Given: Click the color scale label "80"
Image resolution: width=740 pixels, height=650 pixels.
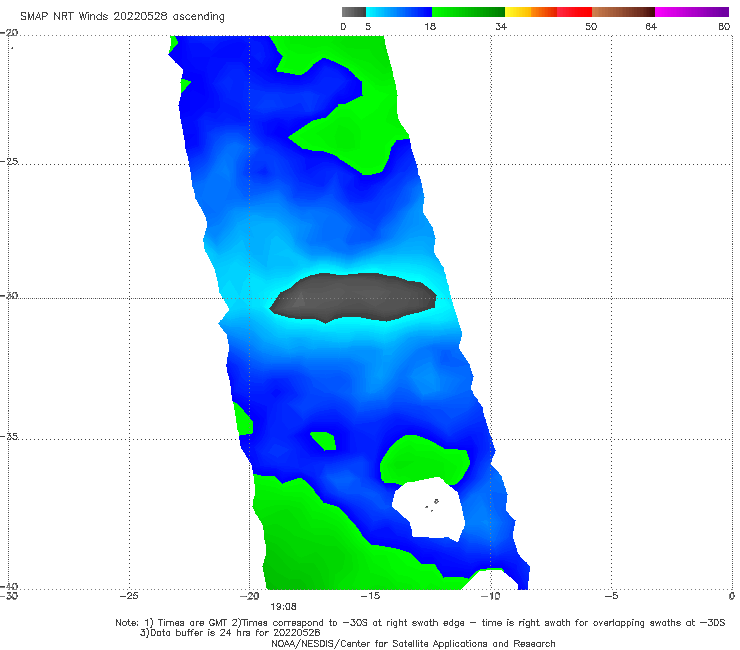Looking at the screenshot, I should (x=724, y=26).
